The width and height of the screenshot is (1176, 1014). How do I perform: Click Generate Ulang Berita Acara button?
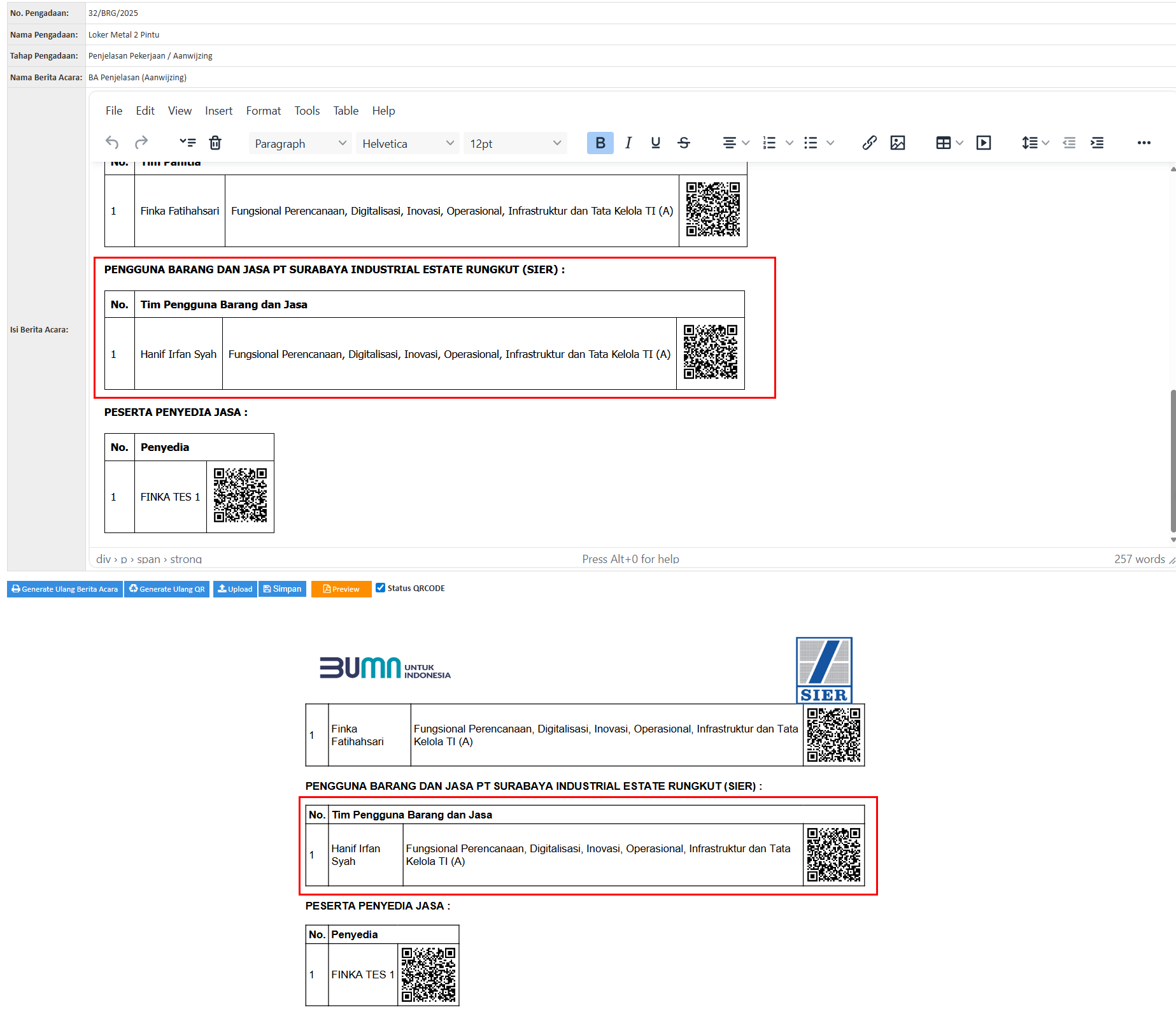tap(65, 589)
